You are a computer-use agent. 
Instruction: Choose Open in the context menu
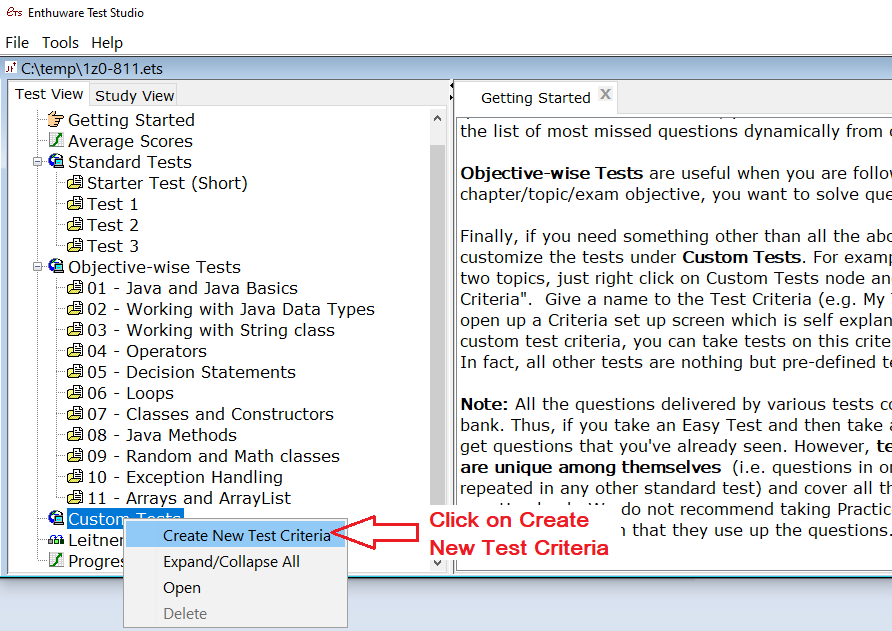[182, 588]
